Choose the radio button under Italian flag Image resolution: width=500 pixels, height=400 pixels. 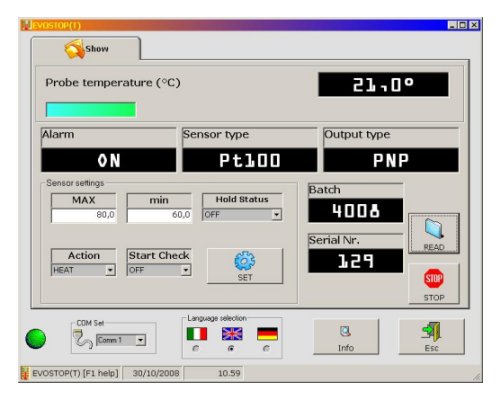click(x=196, y=348)
